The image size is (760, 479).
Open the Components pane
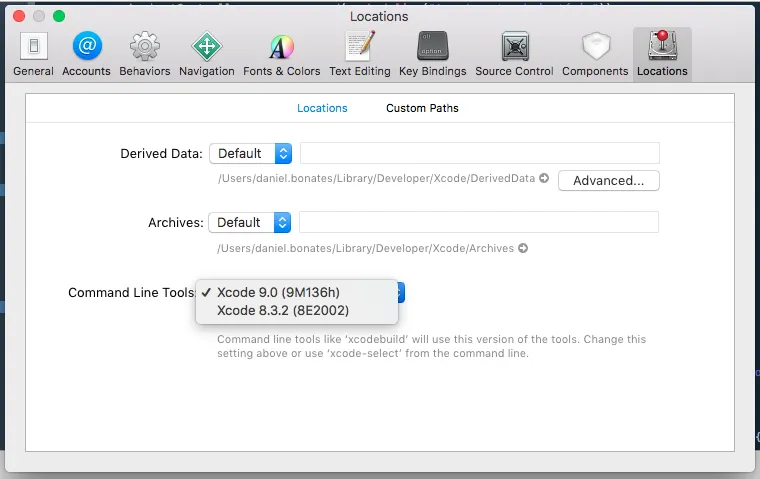point(595,54)
